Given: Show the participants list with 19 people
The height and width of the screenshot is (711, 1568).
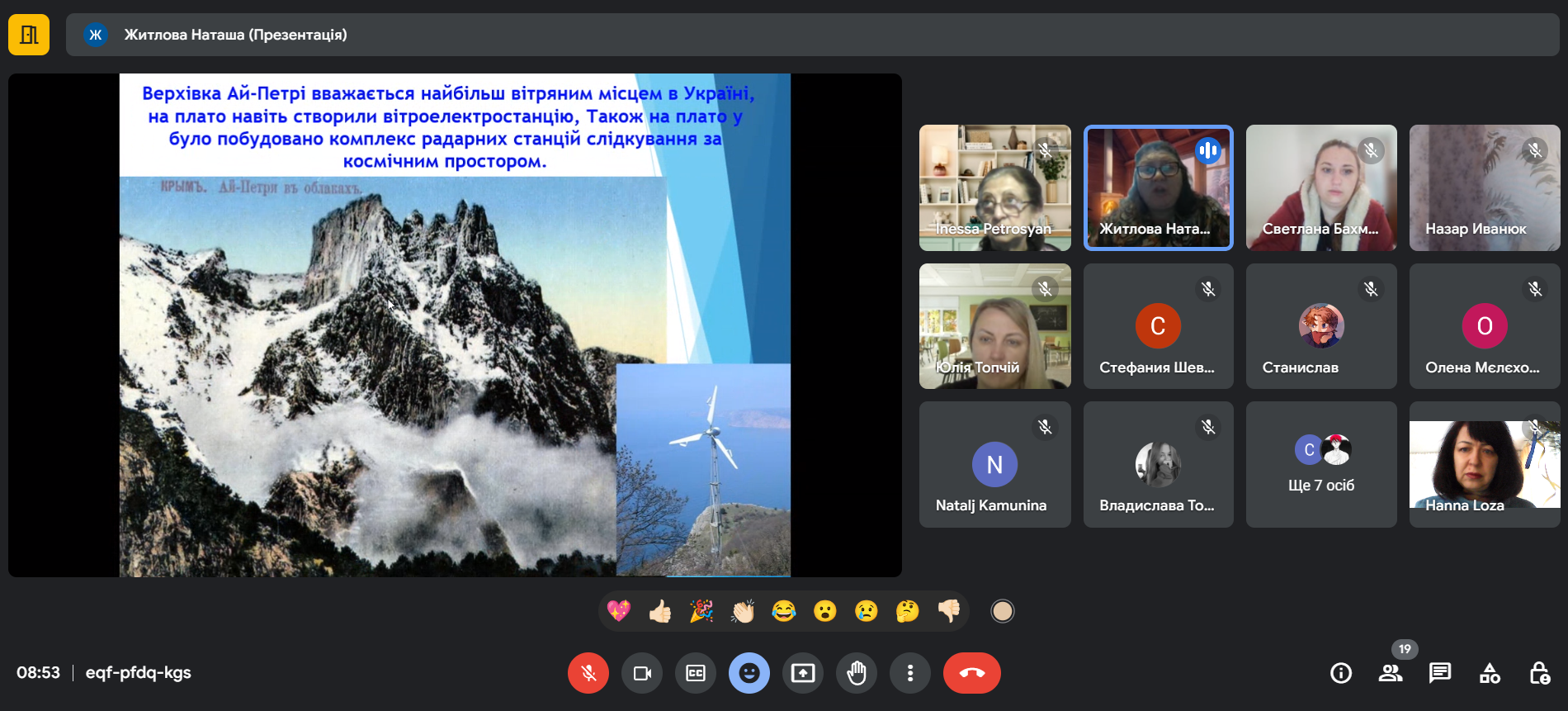Looking at the screenshot, I should click(1391, 673).
